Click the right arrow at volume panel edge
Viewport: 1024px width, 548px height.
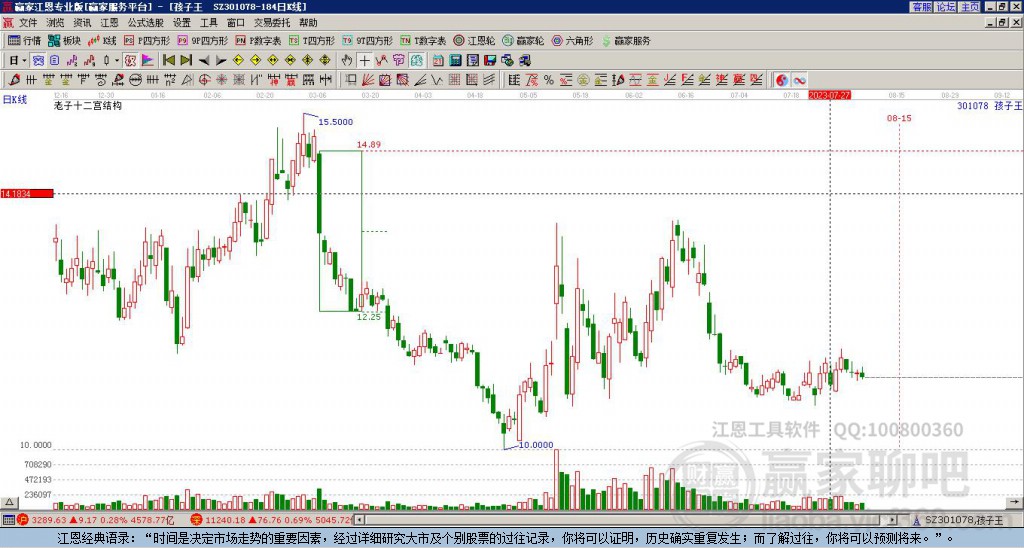coord(1015,502)
